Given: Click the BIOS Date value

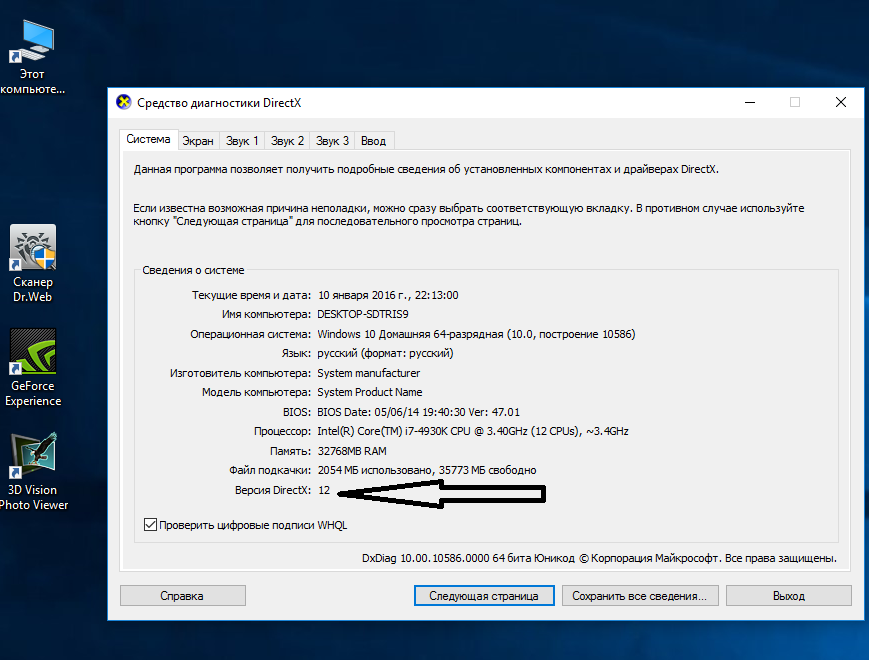Looking at the screenshot, I should (x=418, y=412).
